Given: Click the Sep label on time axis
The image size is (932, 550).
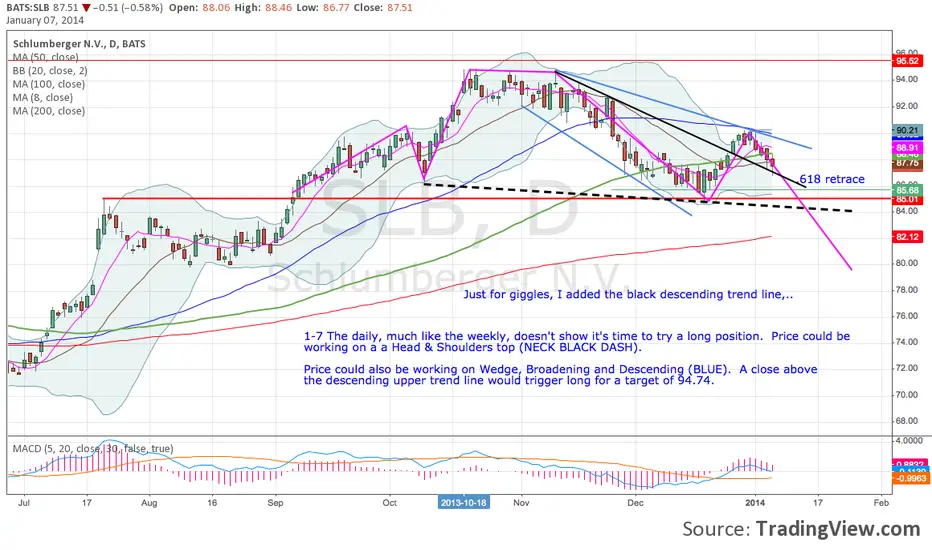Looking at the screenshot, I should pos(275,502).
